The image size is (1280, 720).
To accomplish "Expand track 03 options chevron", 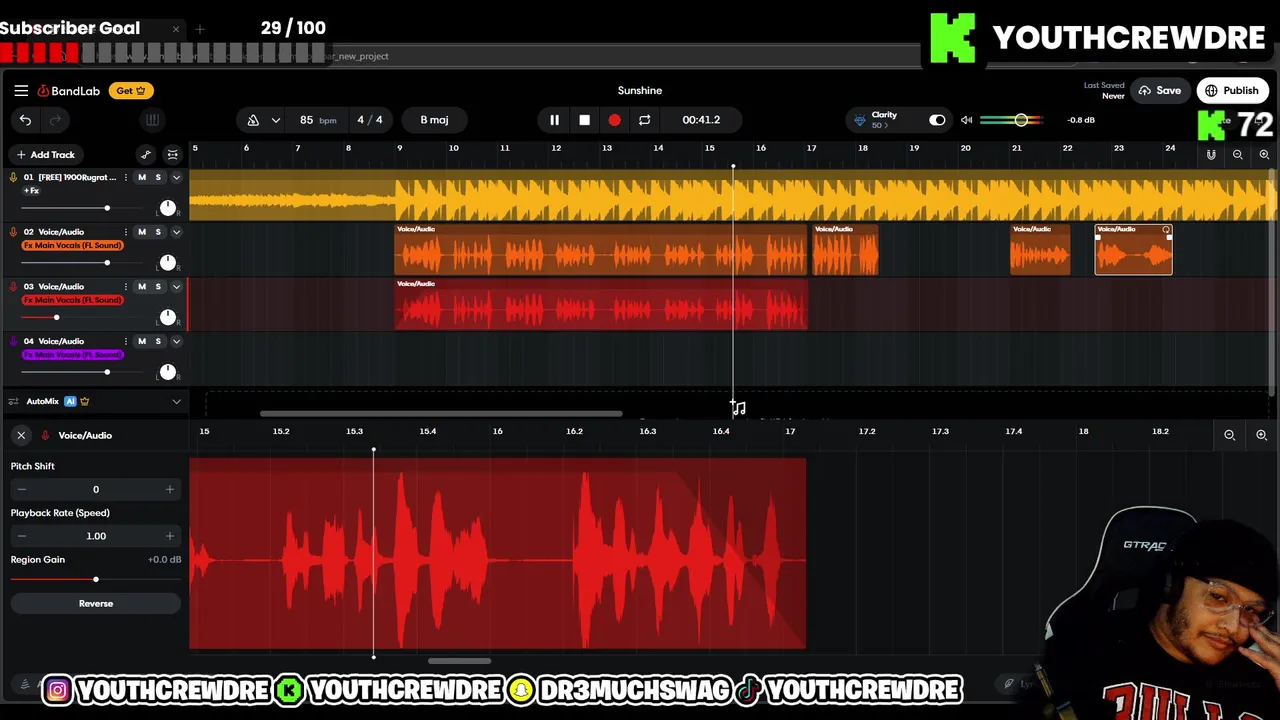I will tap(176, 287).
